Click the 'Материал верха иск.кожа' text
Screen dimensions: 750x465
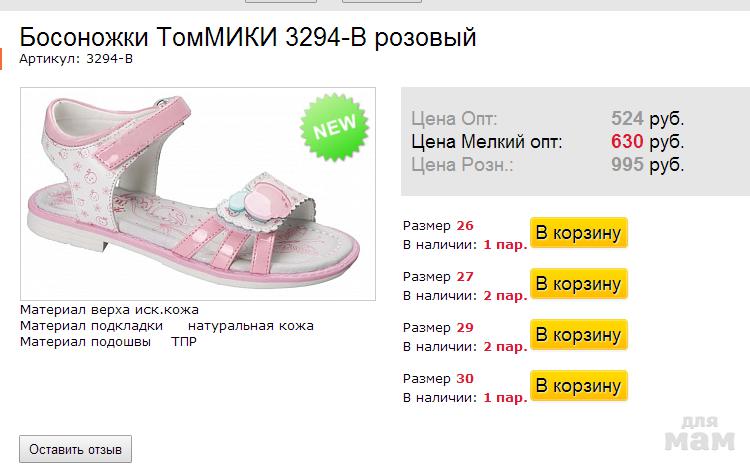109,310
